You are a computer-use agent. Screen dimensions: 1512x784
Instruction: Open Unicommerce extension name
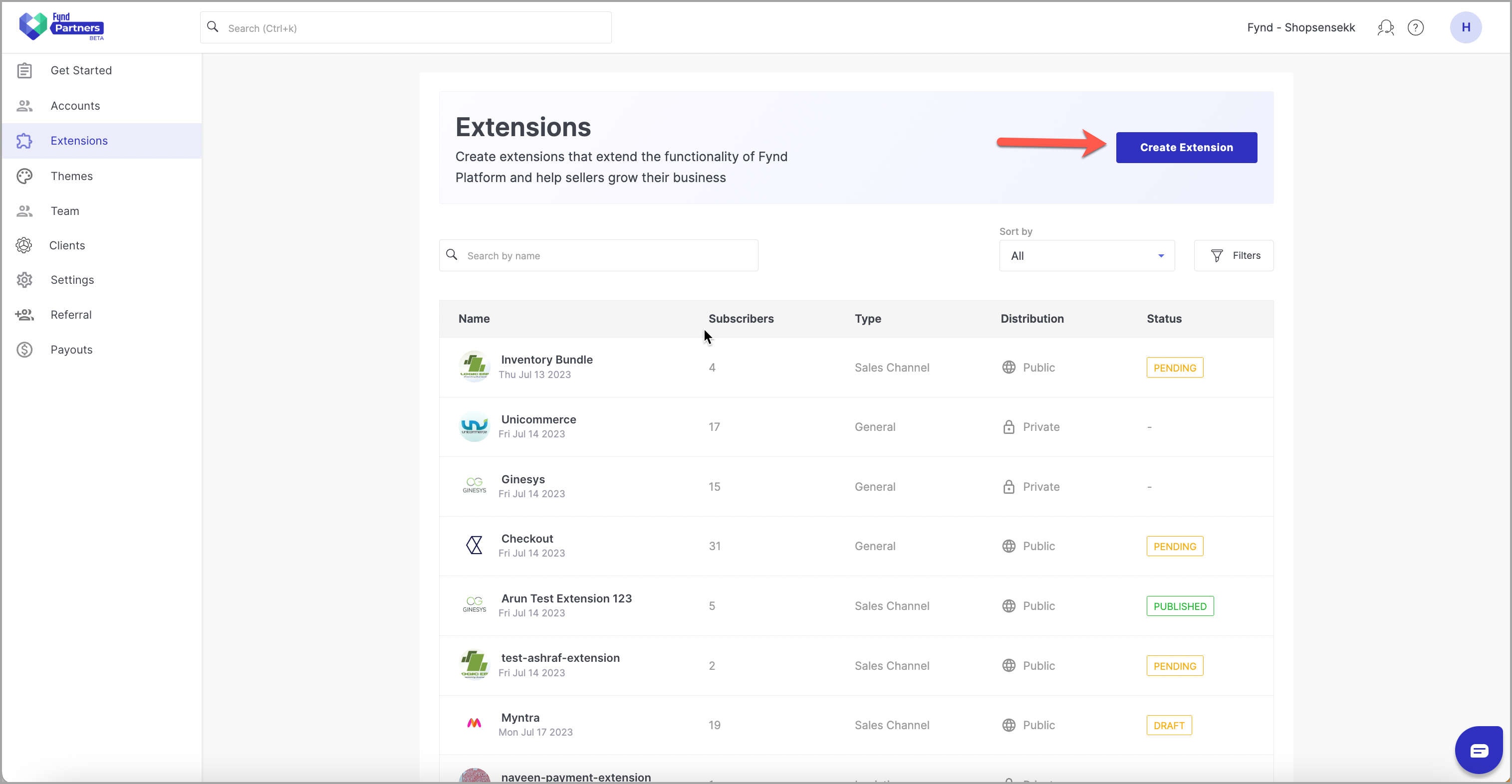pos(538,419)
